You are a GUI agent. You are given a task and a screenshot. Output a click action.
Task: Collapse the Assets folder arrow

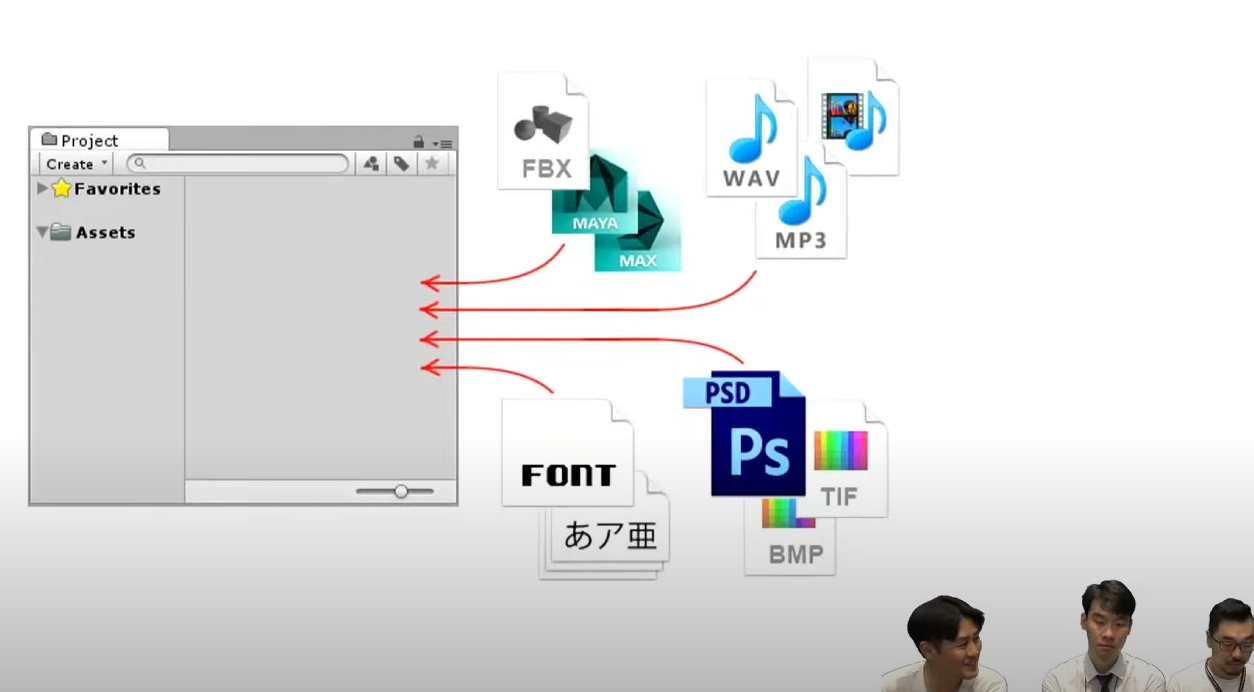coord(42,232)
